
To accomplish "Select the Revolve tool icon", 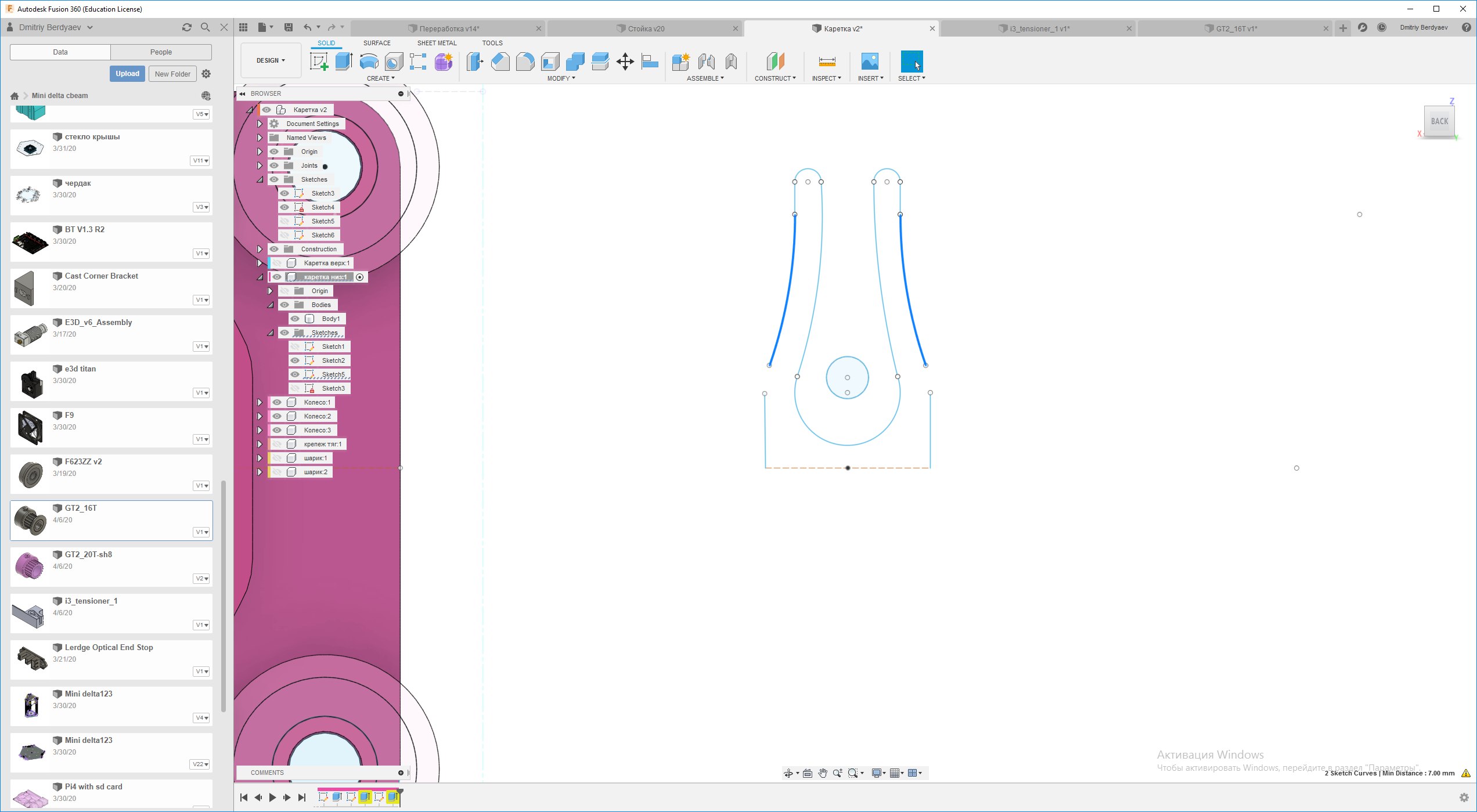I will pyautogui.click(x=369, y=62).
